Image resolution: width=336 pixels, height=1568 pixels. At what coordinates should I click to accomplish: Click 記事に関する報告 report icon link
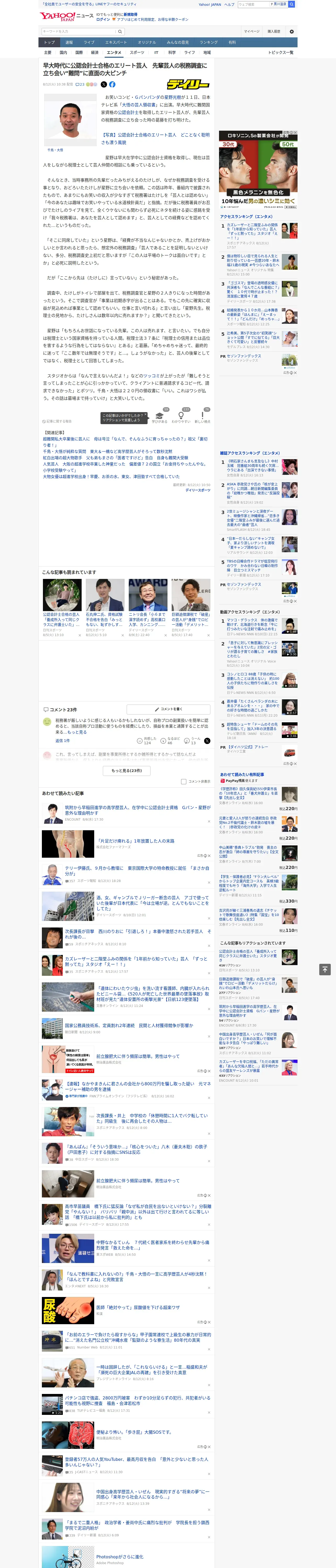coord(57,421)
